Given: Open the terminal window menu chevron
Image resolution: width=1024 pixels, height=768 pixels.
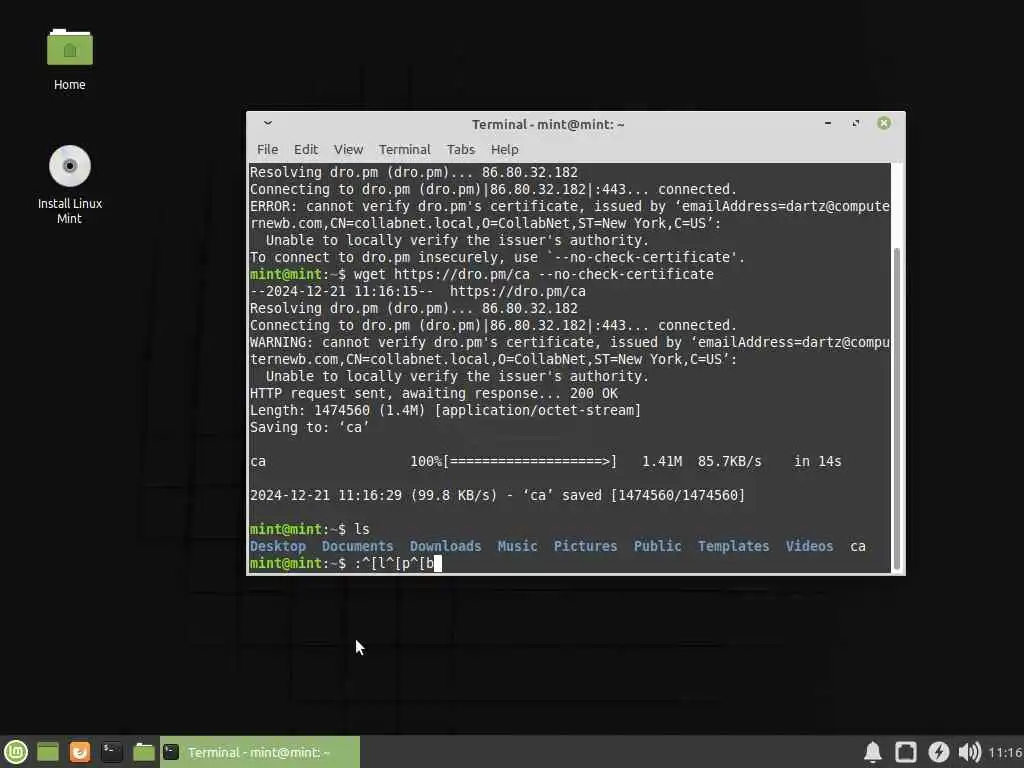Looking at the screenshot, I should coord(268,123).
